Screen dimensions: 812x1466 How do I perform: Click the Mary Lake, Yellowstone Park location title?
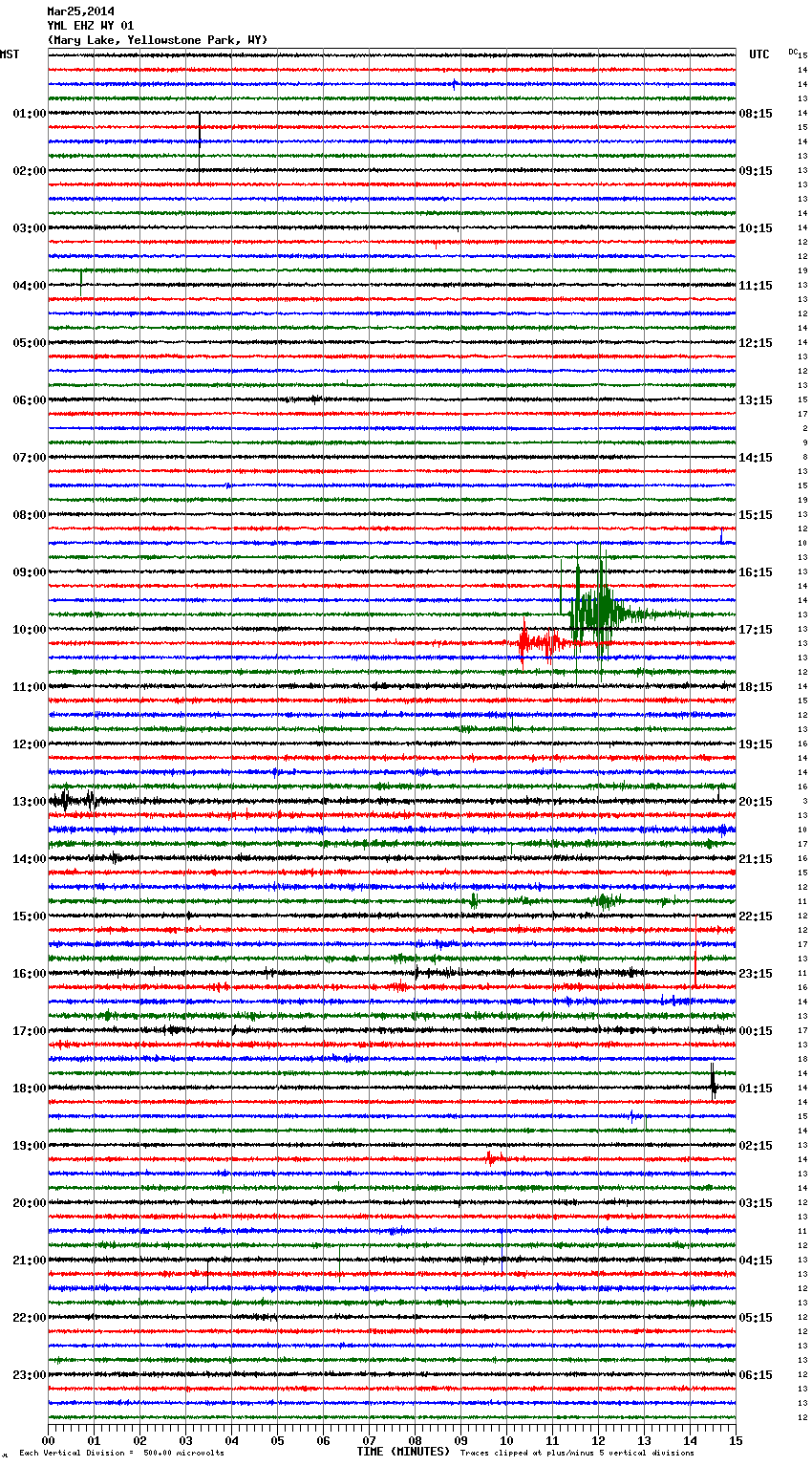(158, 40)
